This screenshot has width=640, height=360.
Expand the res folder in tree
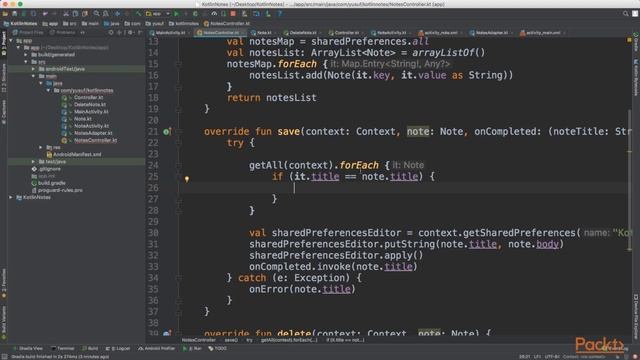pos(41,147)
